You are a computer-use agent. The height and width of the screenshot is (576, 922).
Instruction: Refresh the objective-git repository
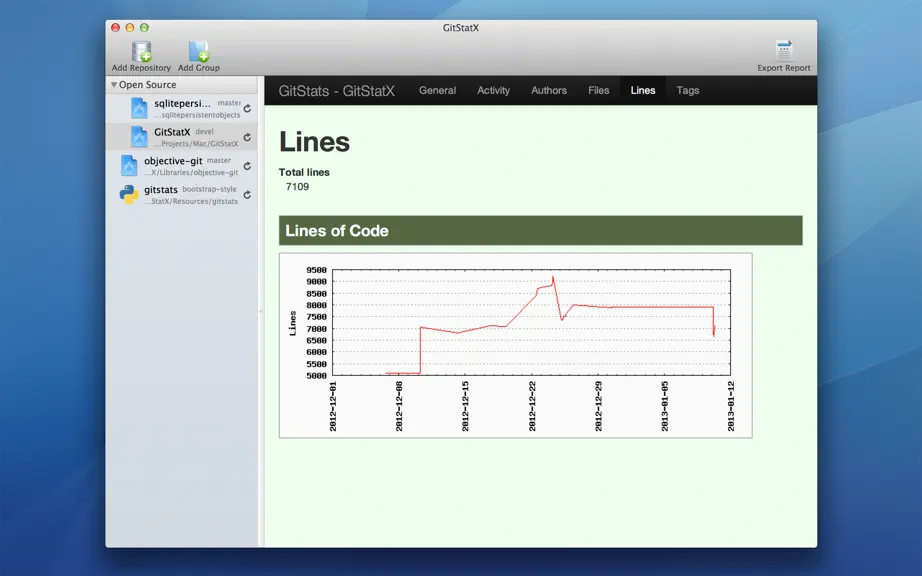(248, 166)
